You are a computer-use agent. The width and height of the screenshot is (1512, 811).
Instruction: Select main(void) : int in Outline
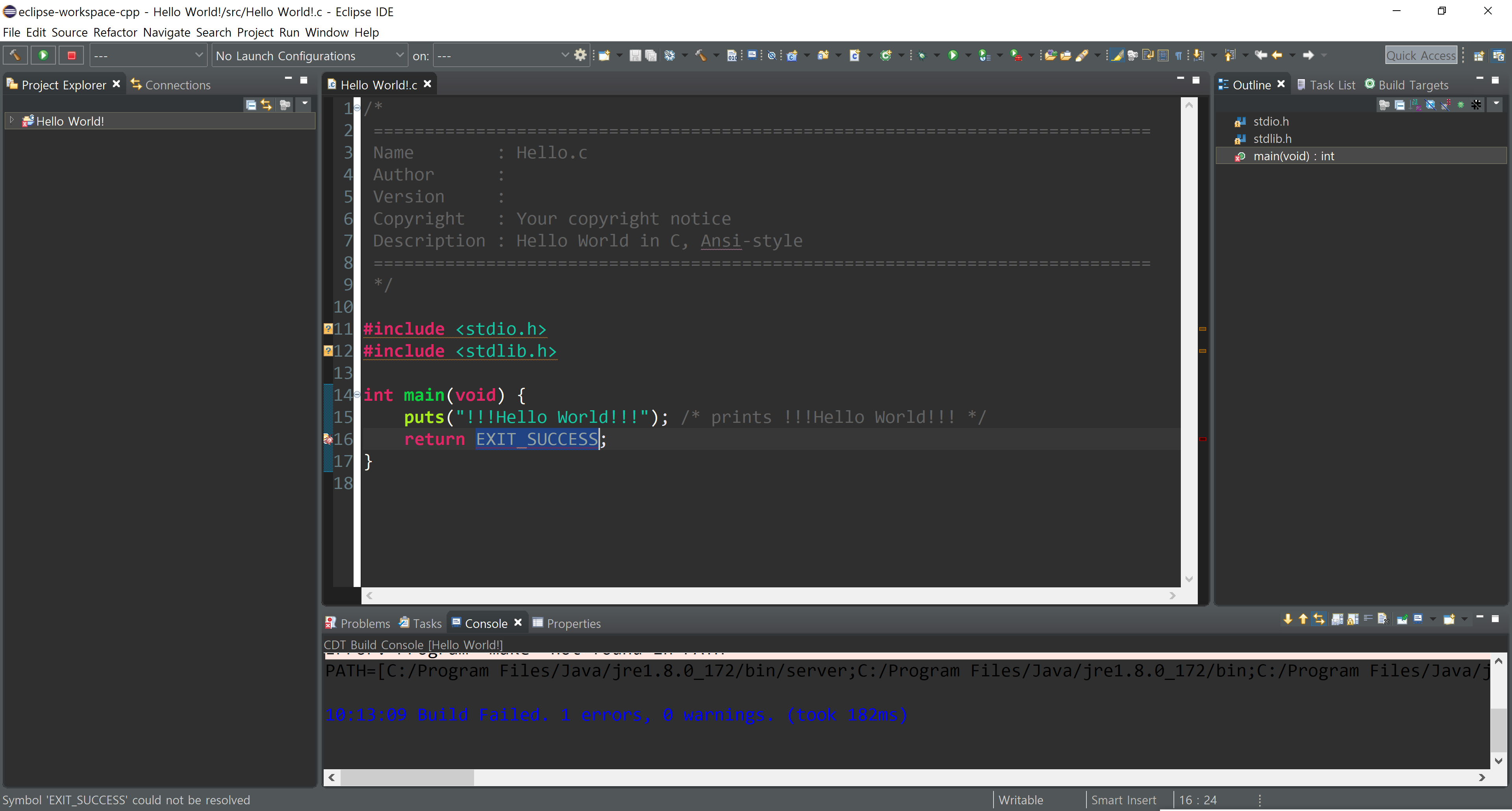pyautogui.click(x=1293, y=156)
